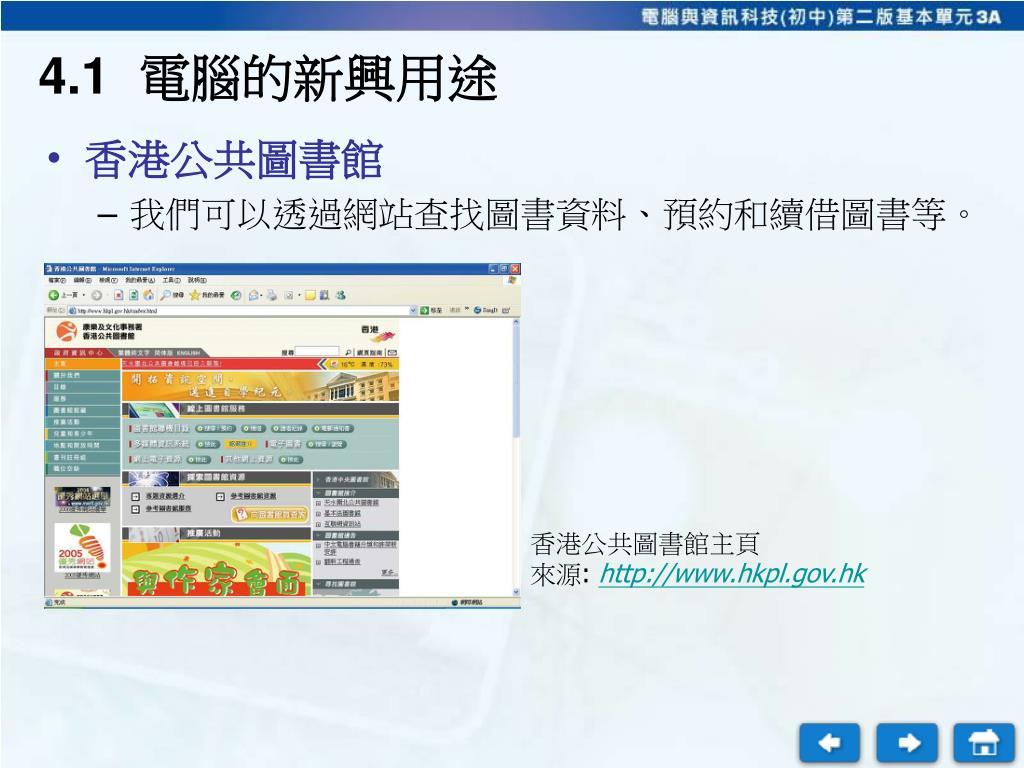This screenshot has width=1024, height=768.
Task: Click the IE Back (上一頁) button in the screenshot
Action: tap(63, 295)
